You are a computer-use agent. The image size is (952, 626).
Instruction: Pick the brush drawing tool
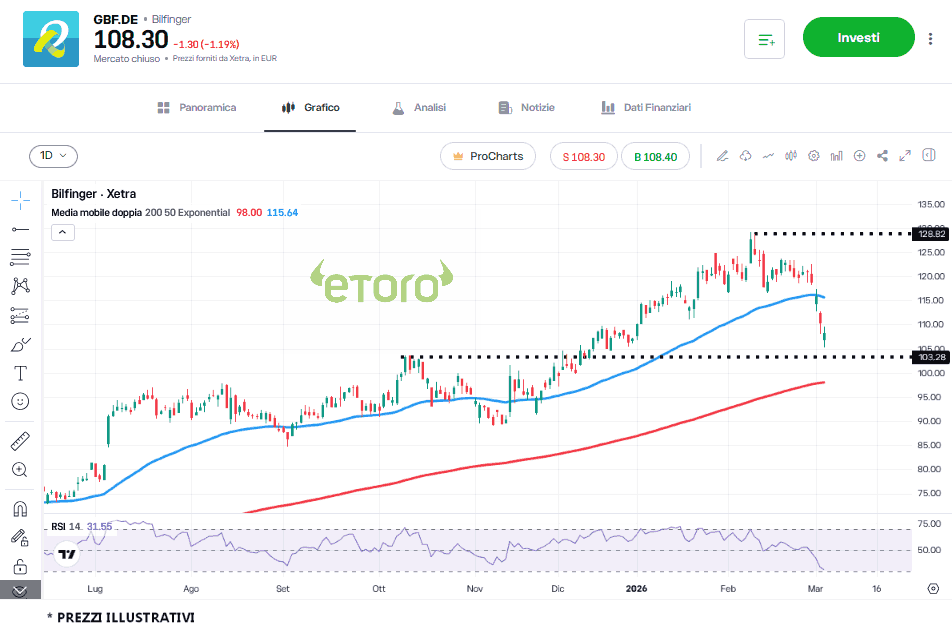(x=20, y=344)
